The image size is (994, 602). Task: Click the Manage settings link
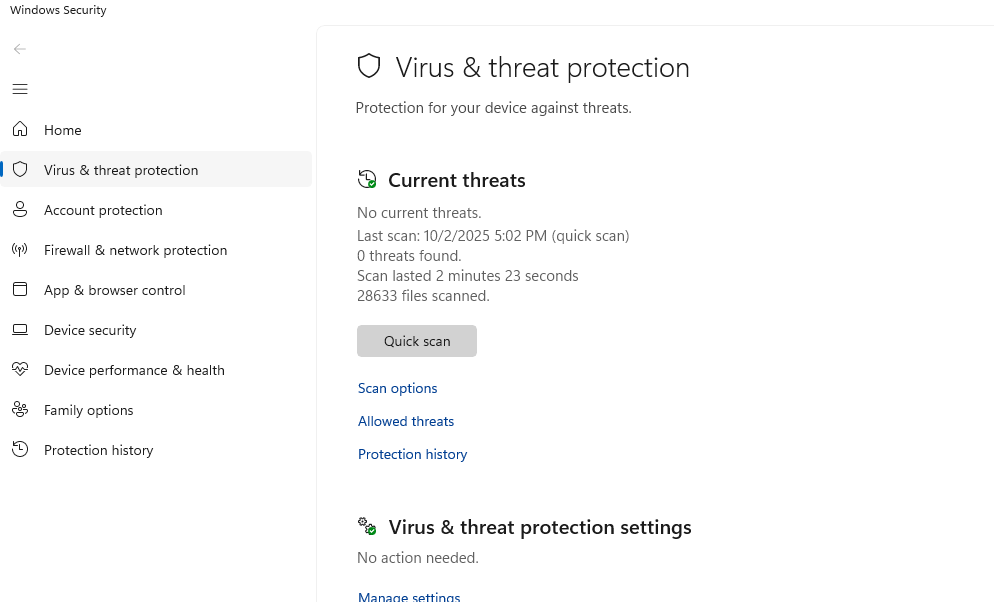tap(409, 596)
